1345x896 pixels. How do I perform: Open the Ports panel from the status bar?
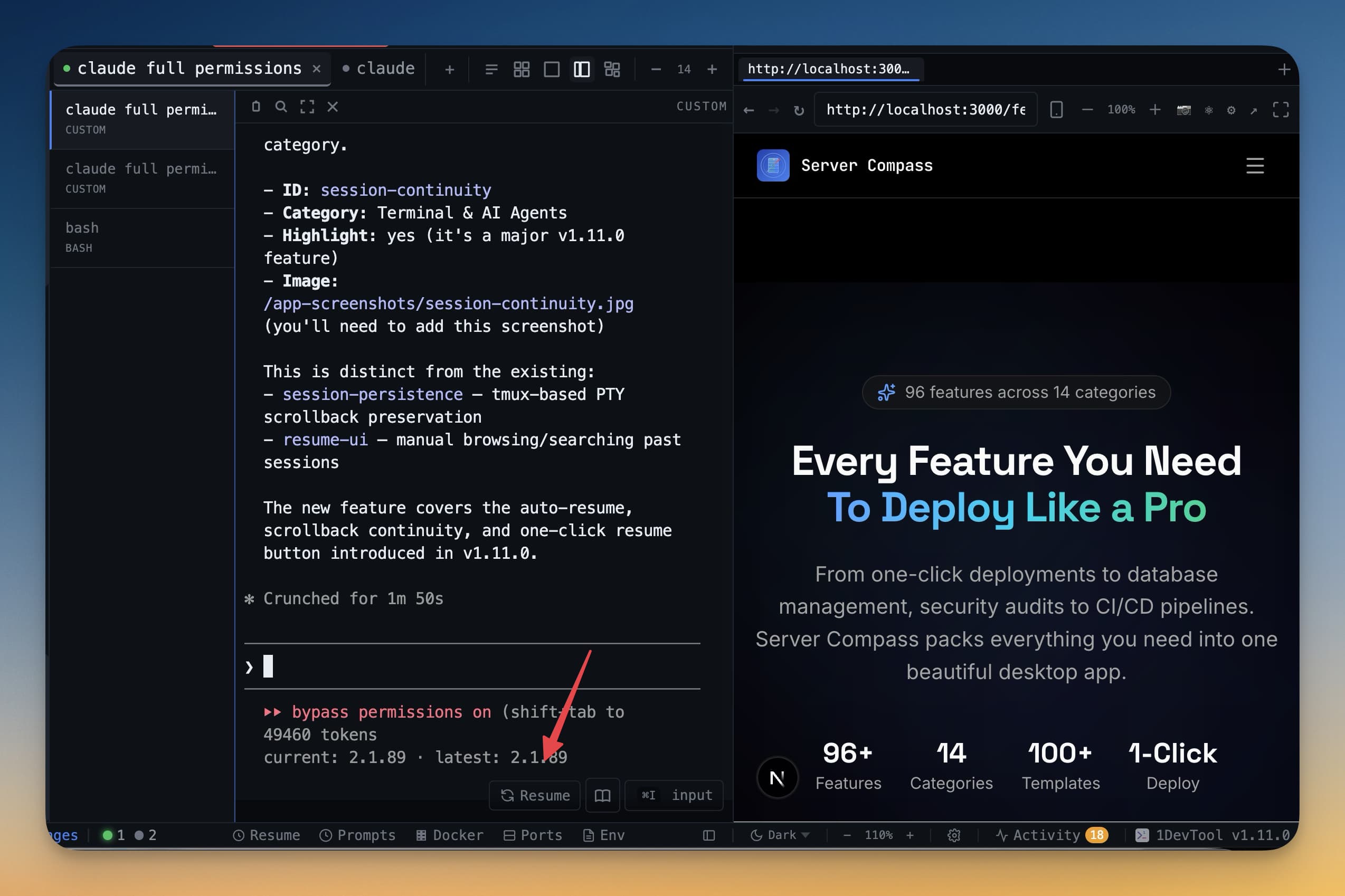tap(533, 835)
